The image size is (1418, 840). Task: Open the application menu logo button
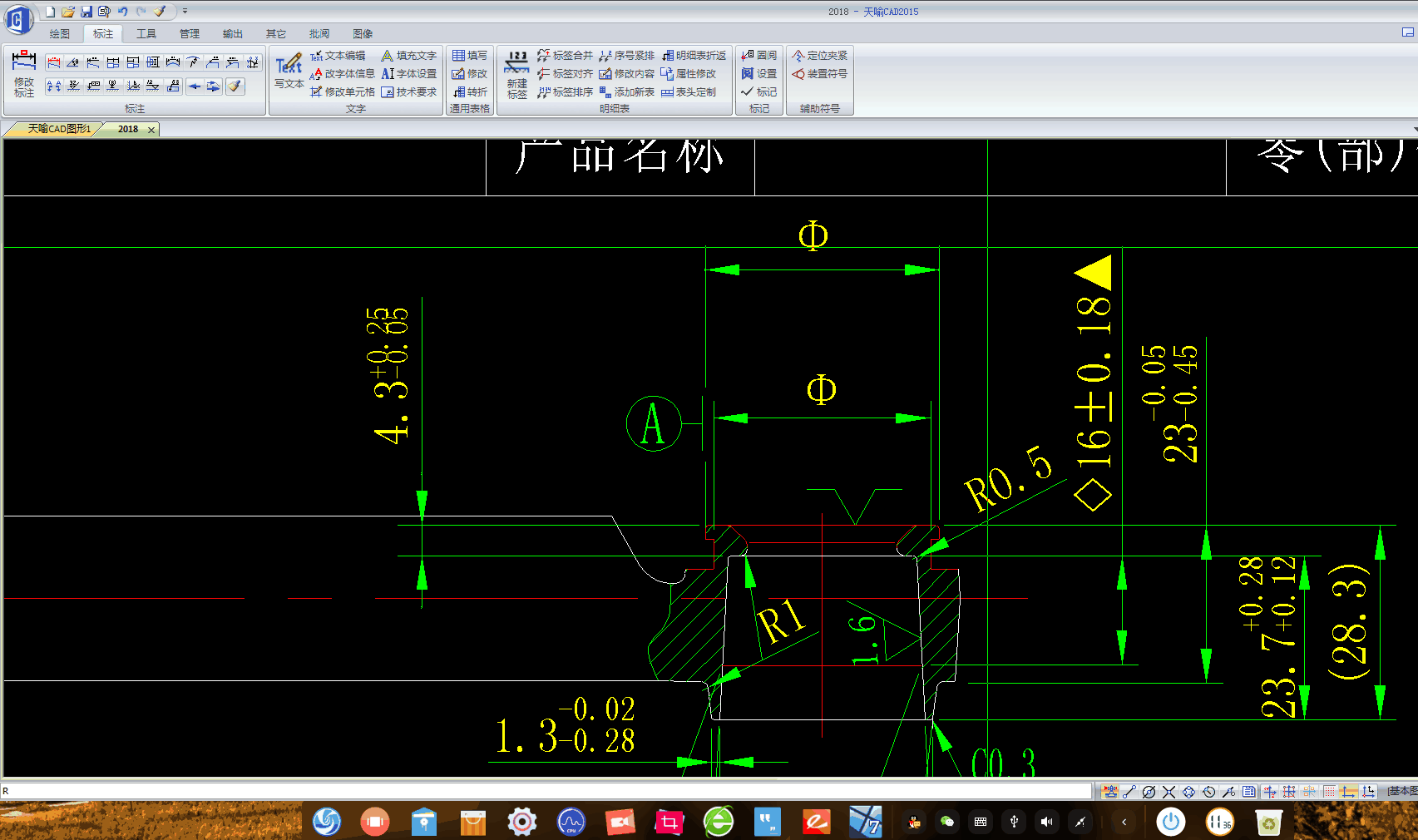pyautogui.click(x=17, y=20)
